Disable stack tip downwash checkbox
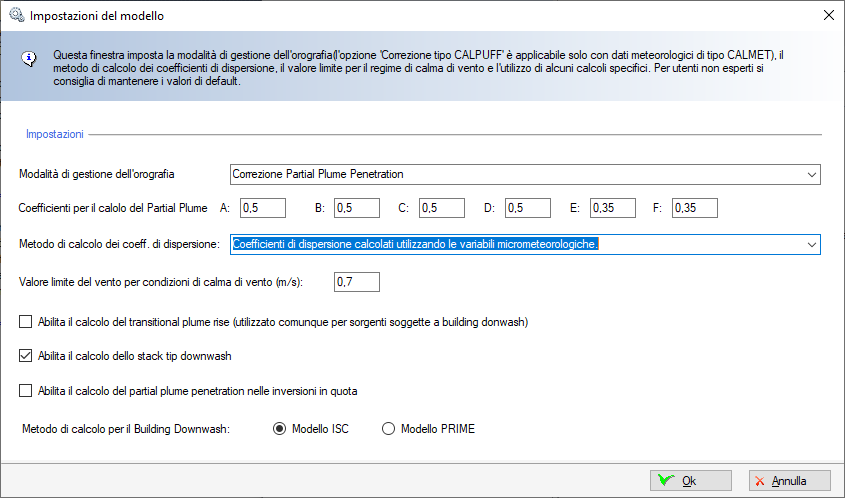The image size is (845, 498). coord(26,354)
